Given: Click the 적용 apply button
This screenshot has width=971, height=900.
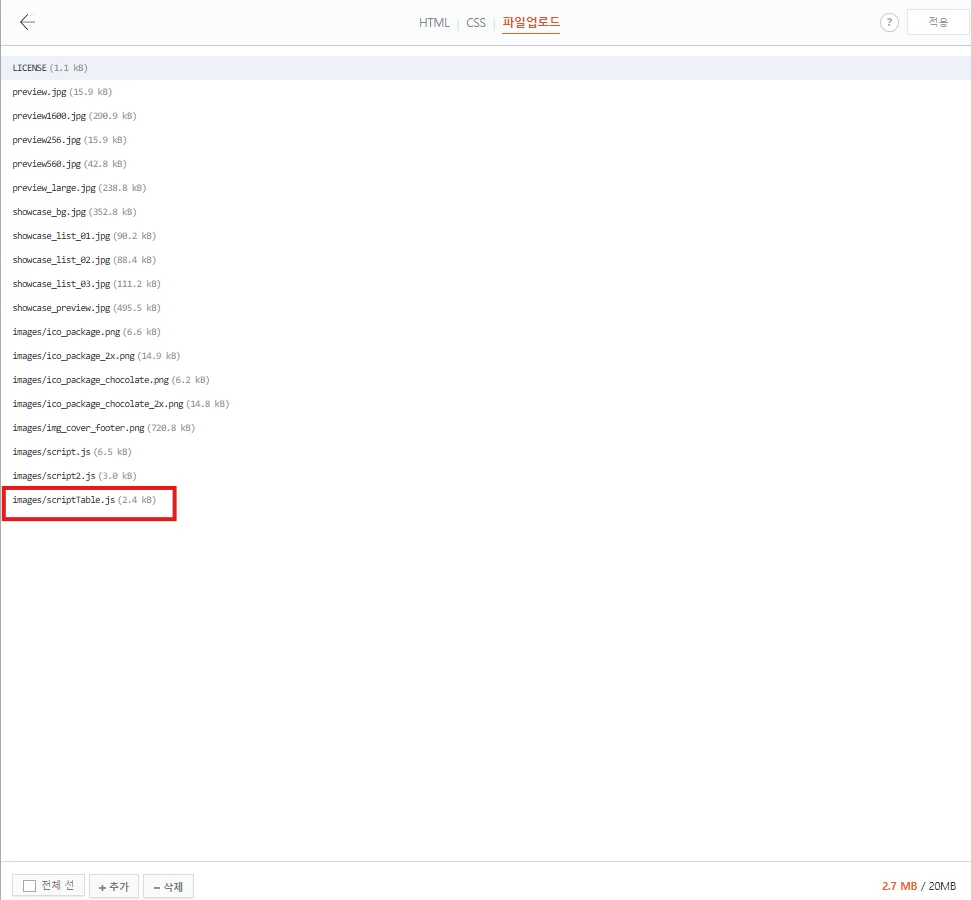Looking at the screenshot, I should 938,22.
